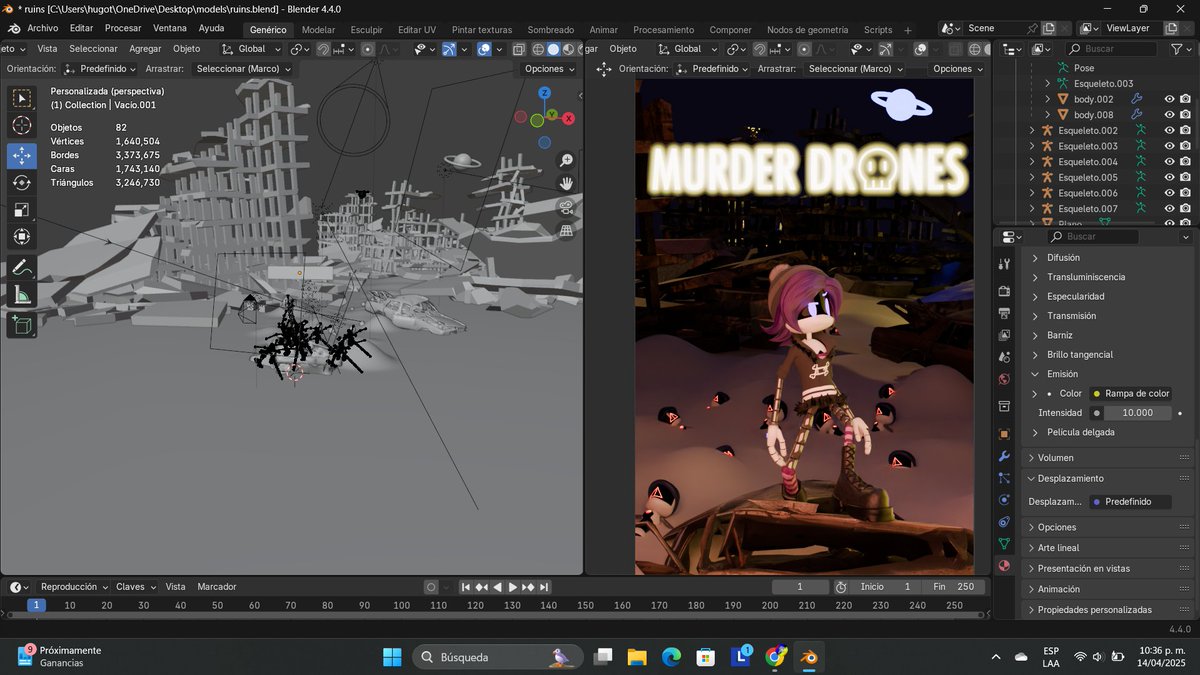The image size is (1200, 675).
Task: Activate the Transform tool
Action: [21, 237]
